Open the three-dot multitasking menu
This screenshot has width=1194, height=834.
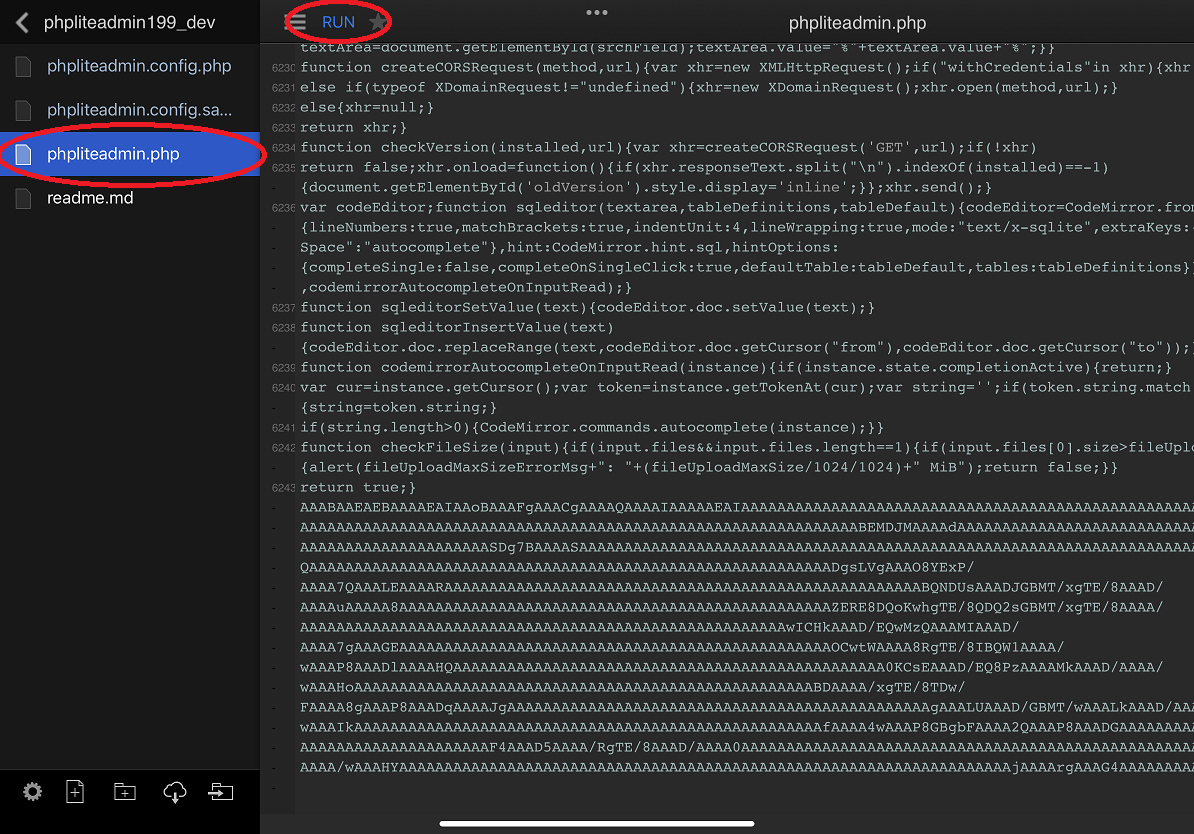[597, 12]
